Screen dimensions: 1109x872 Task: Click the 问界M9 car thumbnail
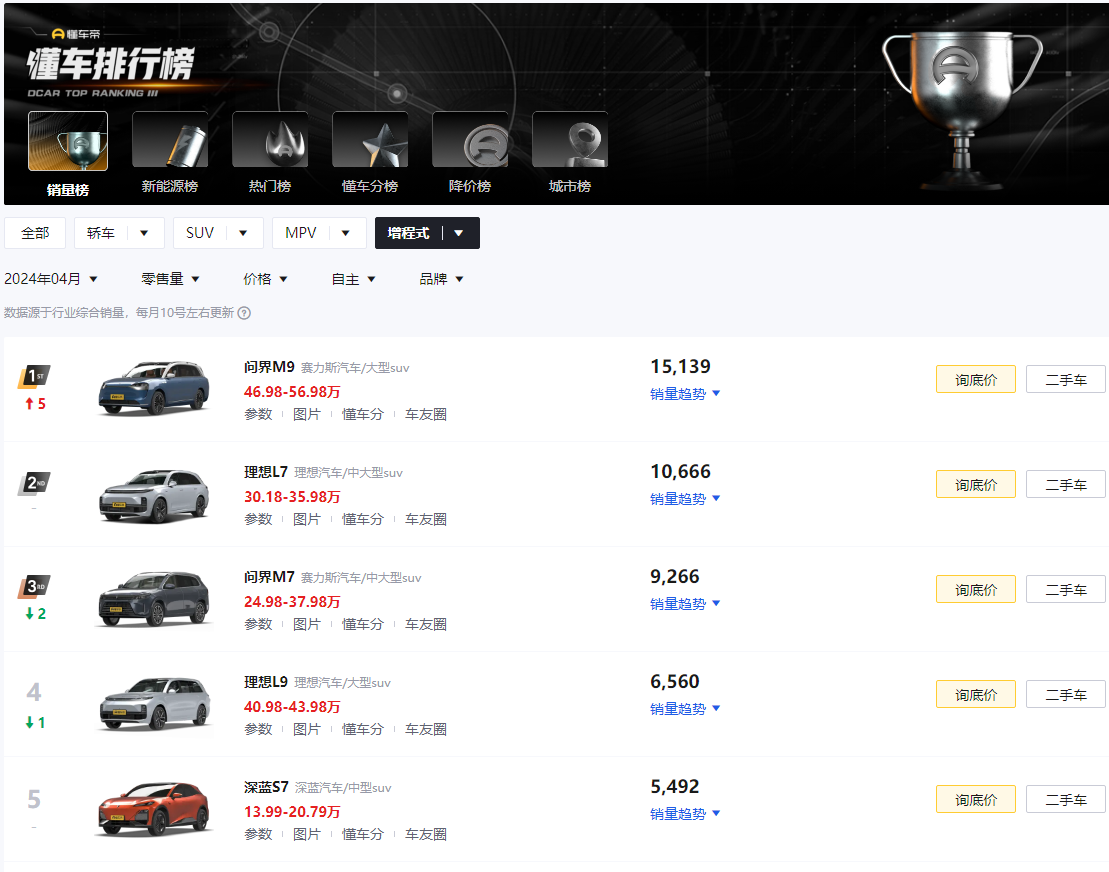(x=154, y=388)
